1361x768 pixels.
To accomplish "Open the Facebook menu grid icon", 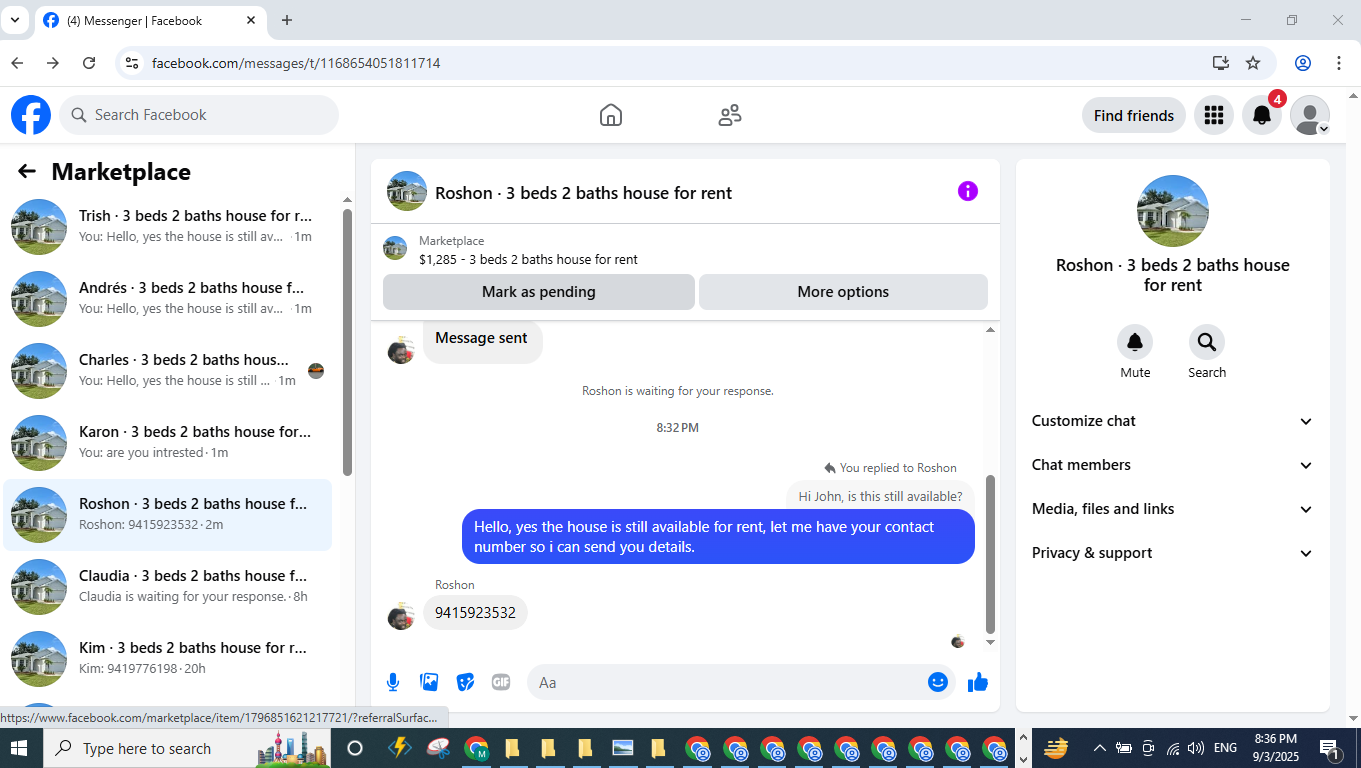I will coord(1214,115).
